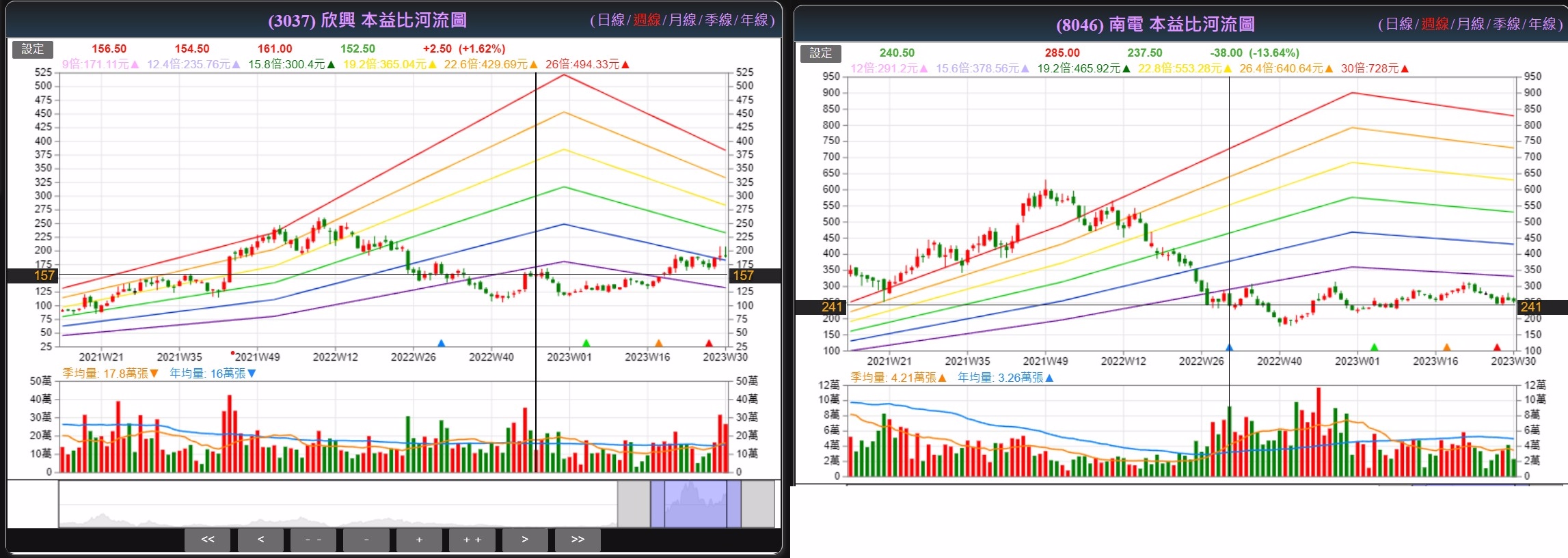Click blue triangle marker on 欣興 time axis

point(441,343)
